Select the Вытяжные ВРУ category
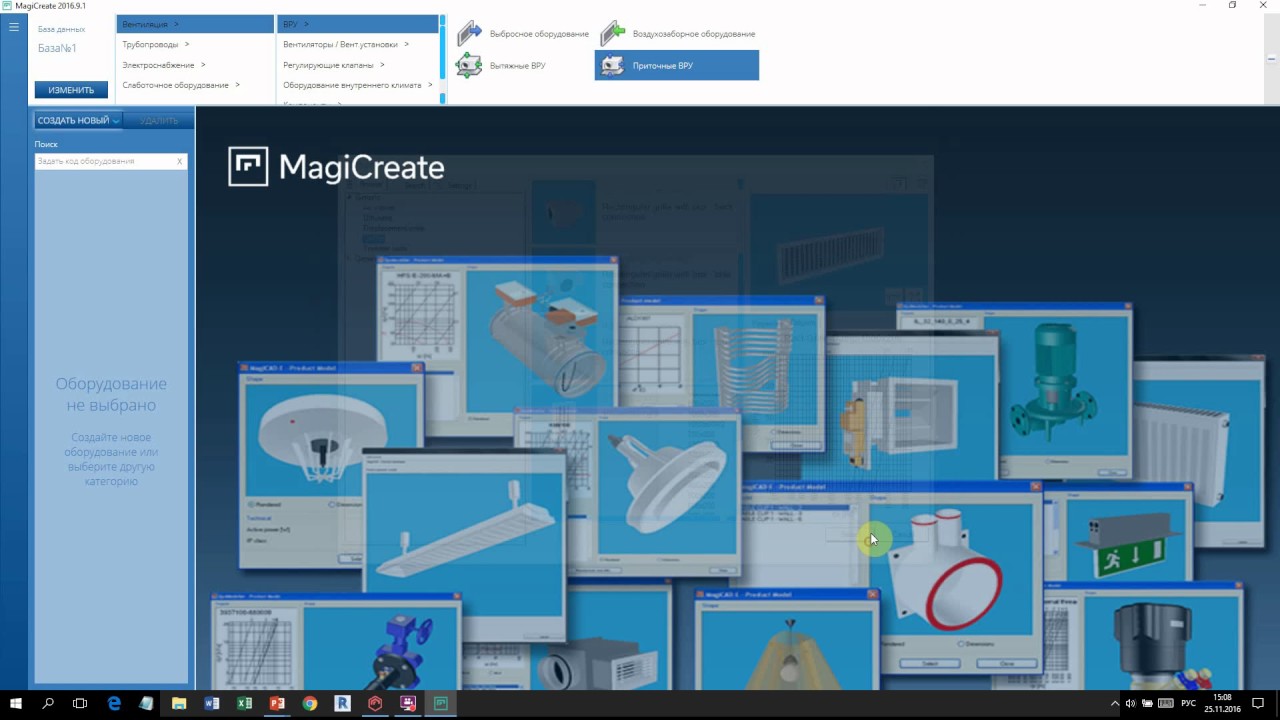The image size is (1280, 720). coord(501,66)
